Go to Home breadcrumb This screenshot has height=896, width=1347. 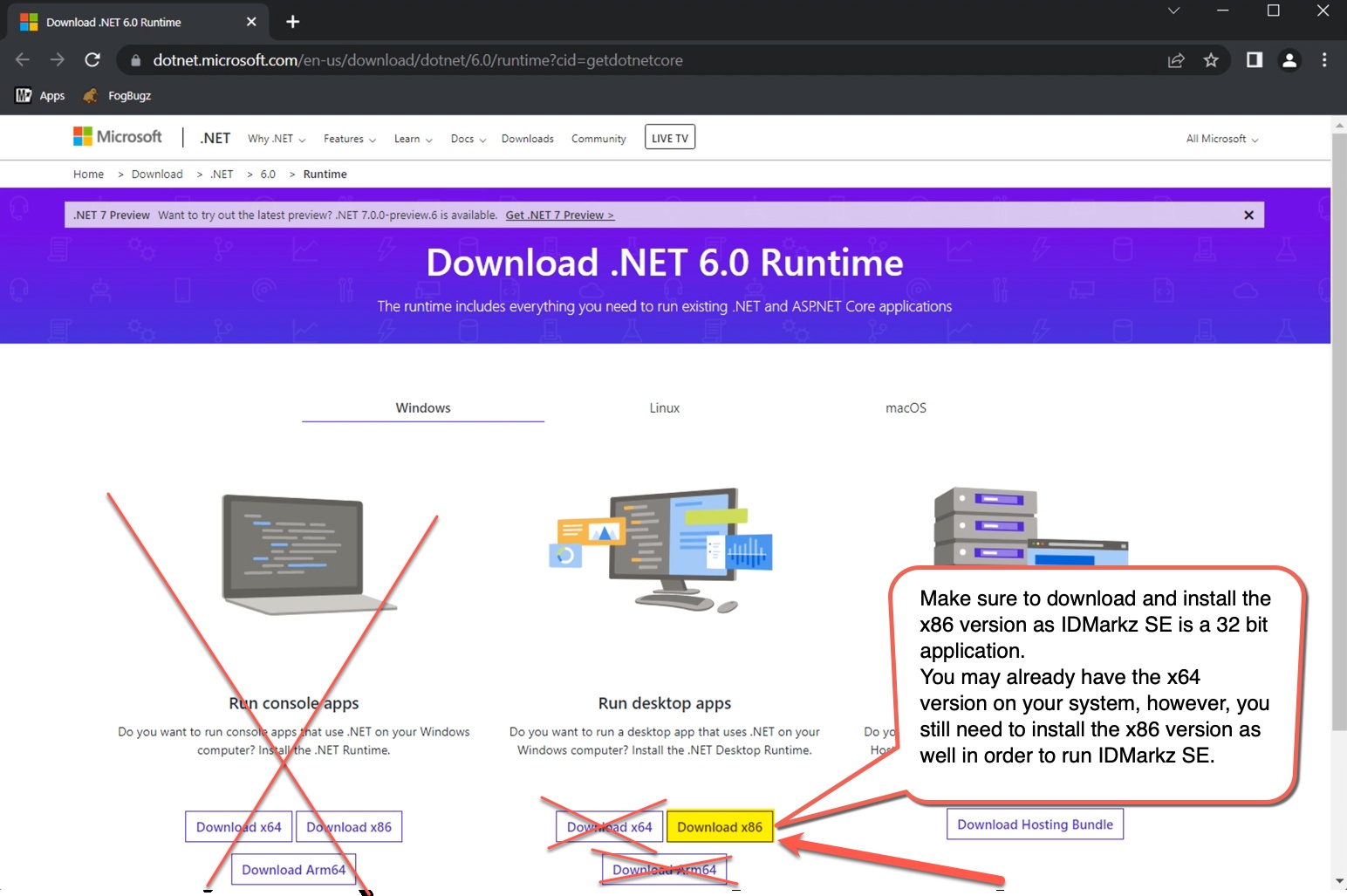coord(88,174)
